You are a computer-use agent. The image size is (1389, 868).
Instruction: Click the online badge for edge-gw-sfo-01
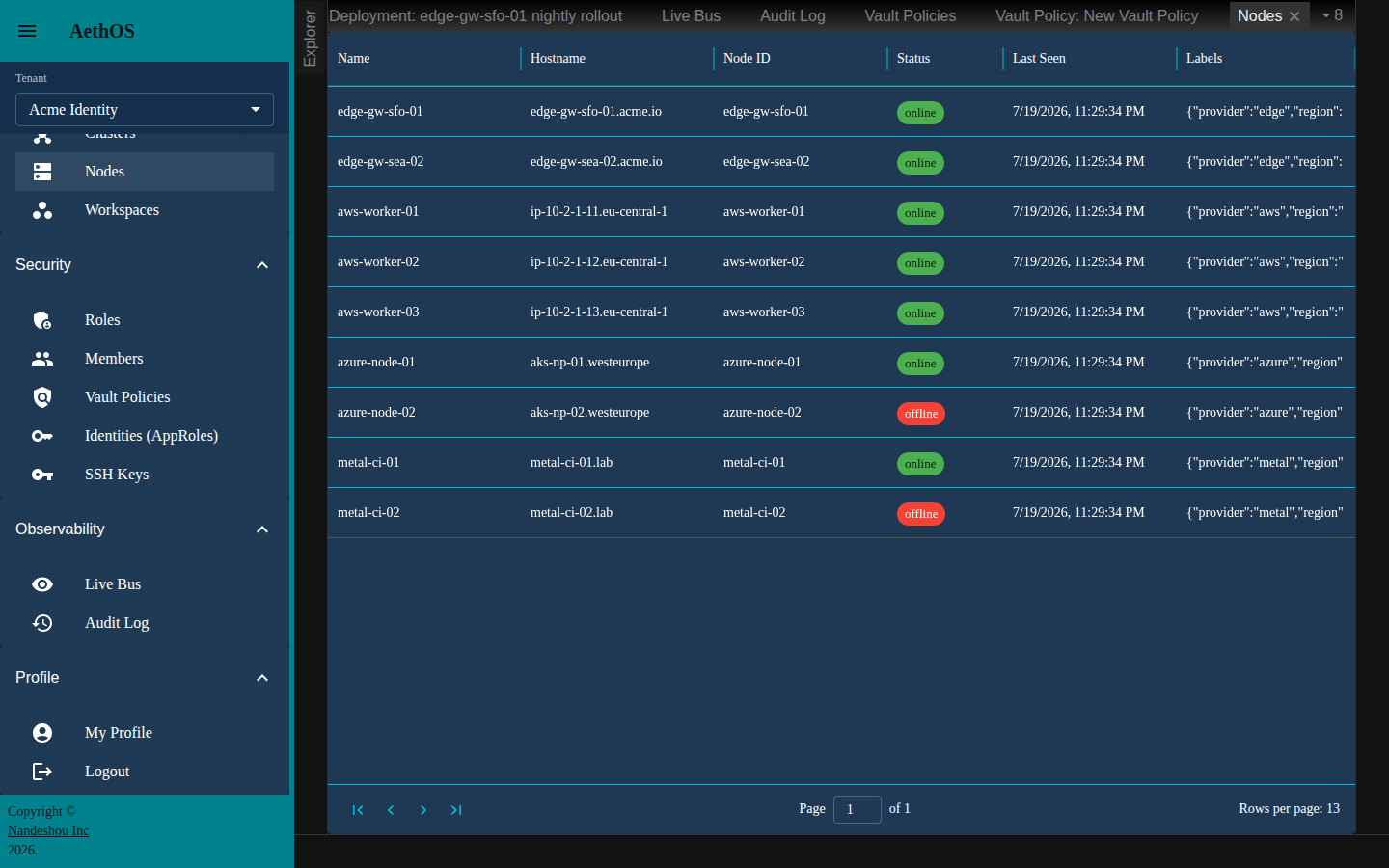tap(920, 113)
